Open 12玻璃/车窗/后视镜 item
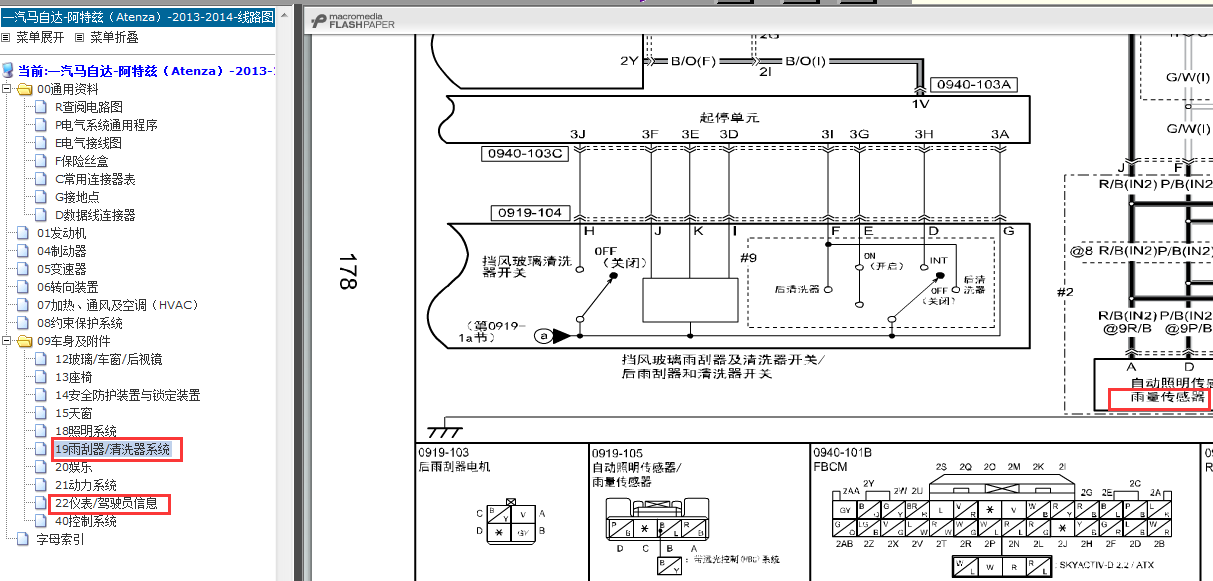The image size is (1213, 581). pyautogui.click(x=108, y=359)
